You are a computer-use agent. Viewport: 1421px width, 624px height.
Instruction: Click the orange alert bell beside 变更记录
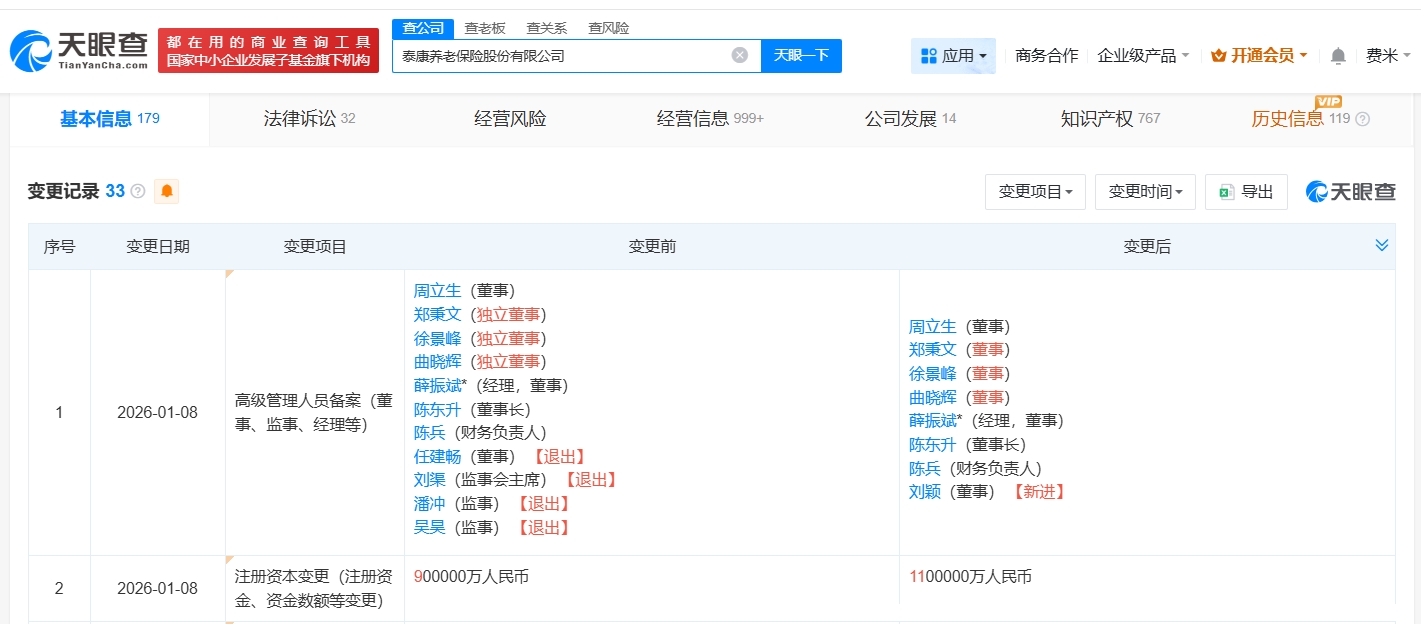point(166,191)
